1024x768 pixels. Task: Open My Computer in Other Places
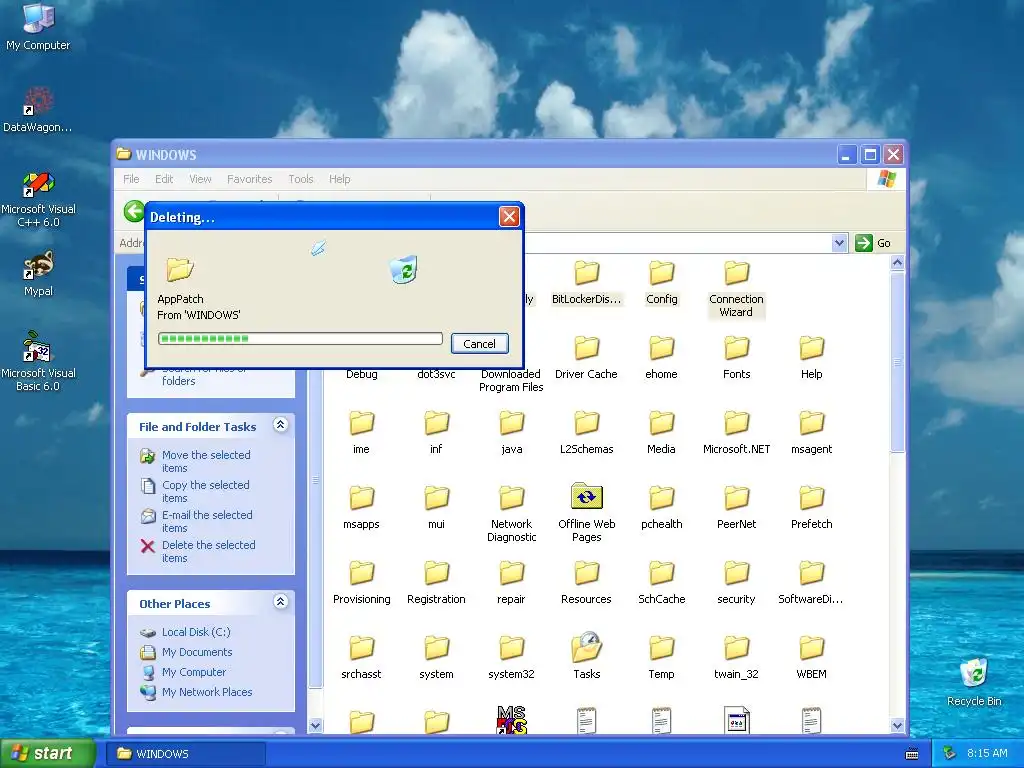pos(193,672)
